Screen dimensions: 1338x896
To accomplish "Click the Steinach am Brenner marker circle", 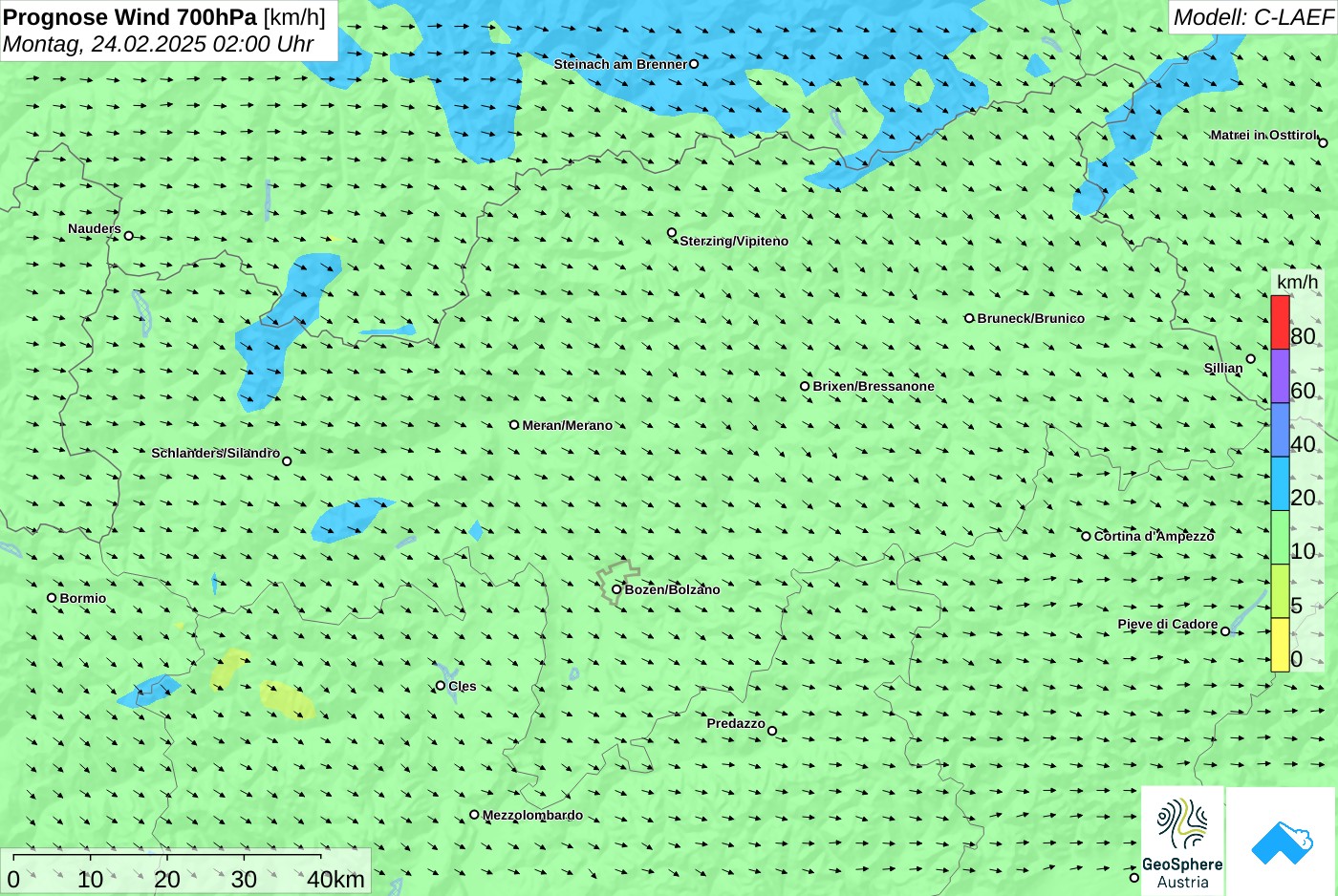I will (x=694, y=64).
